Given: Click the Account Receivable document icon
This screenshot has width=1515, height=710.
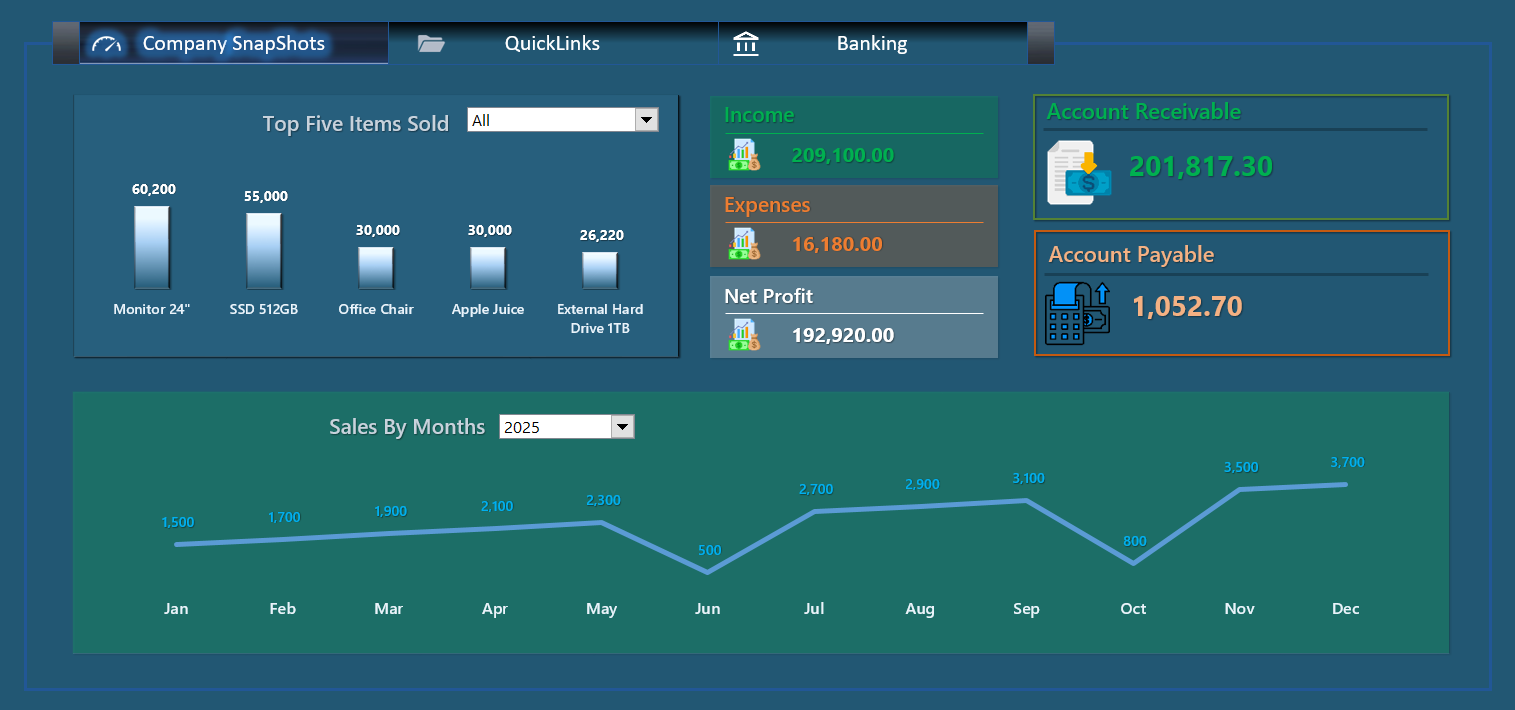Looking at the screenshot, I should (x=1078, y=172).
